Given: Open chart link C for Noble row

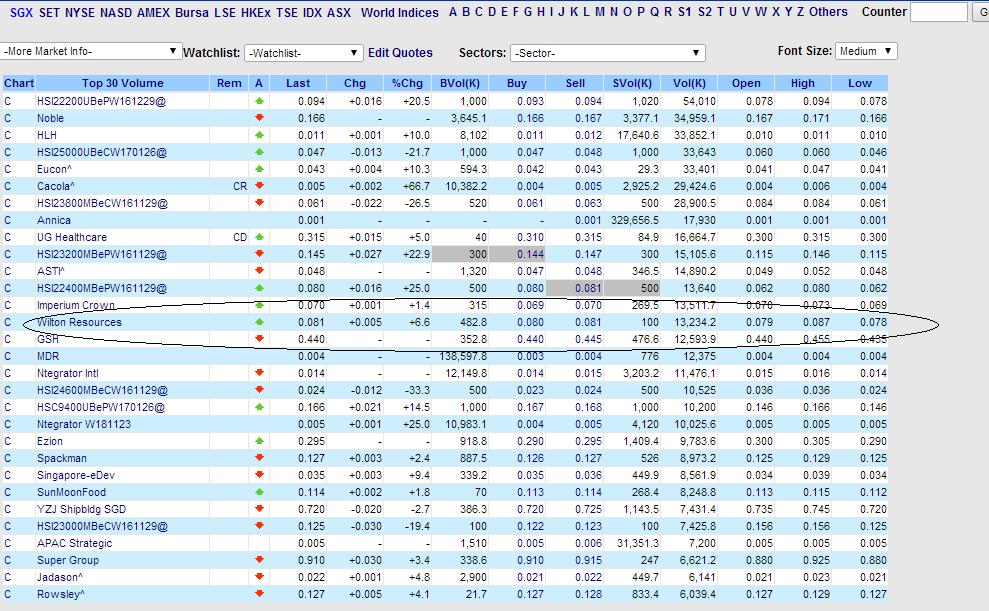Looking at the screenshot, I should (8, 119).
